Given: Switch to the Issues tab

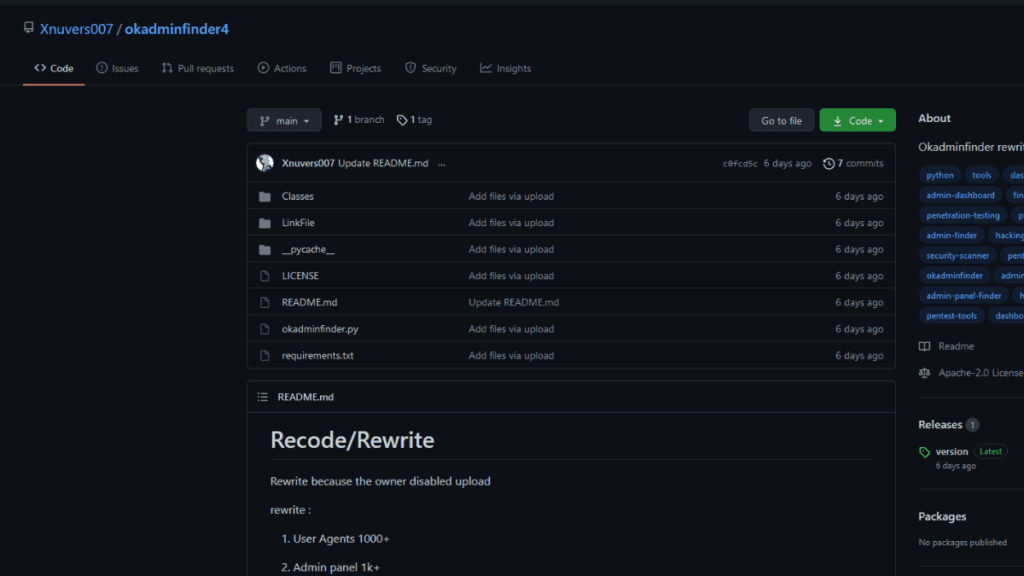Looking at the screenshot, I should pyautogui.click(x=118, y=68).
